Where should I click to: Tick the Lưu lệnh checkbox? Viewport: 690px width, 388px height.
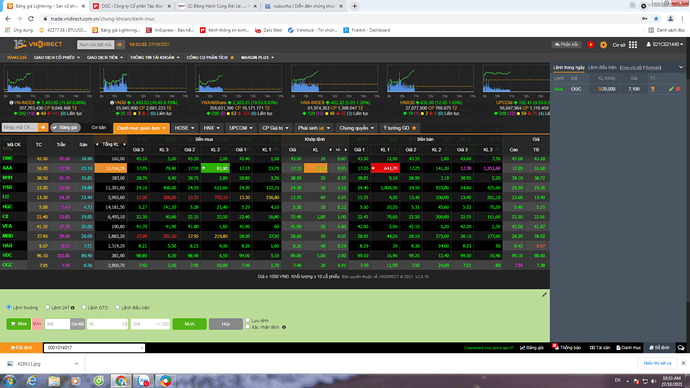(247, 320)
